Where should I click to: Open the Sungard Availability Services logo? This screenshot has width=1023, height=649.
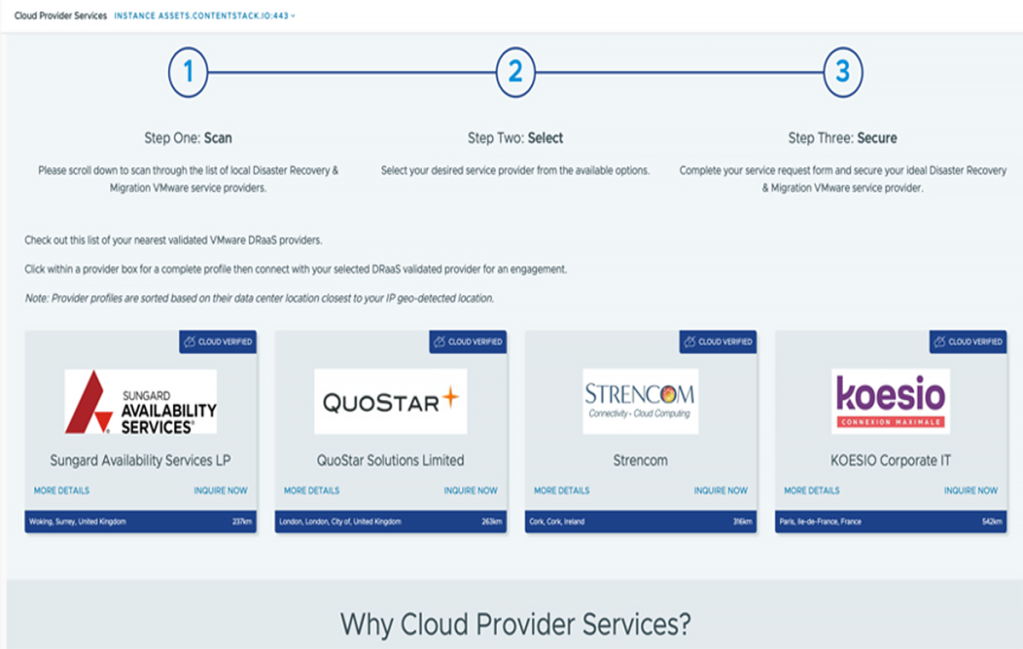pos(141,402)
